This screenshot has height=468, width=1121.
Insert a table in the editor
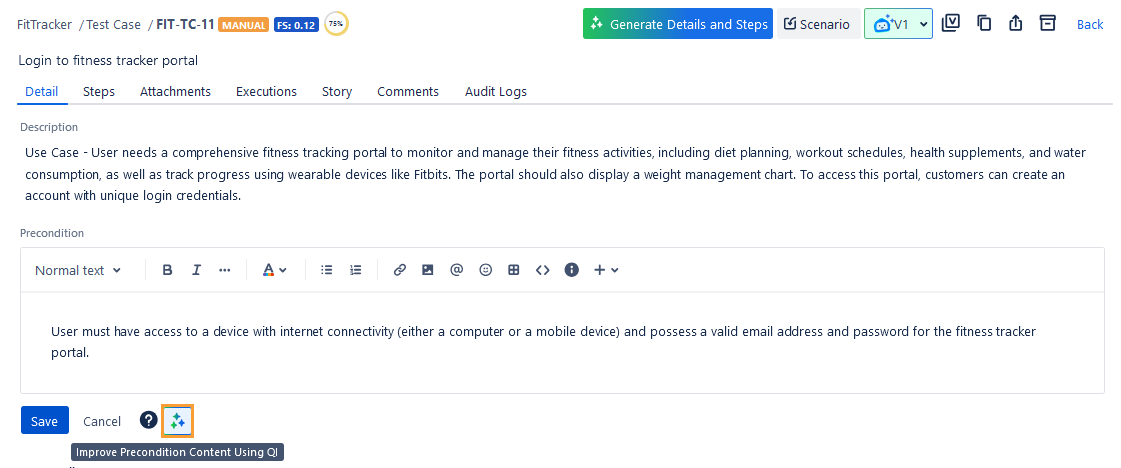[x=514, y=270]
